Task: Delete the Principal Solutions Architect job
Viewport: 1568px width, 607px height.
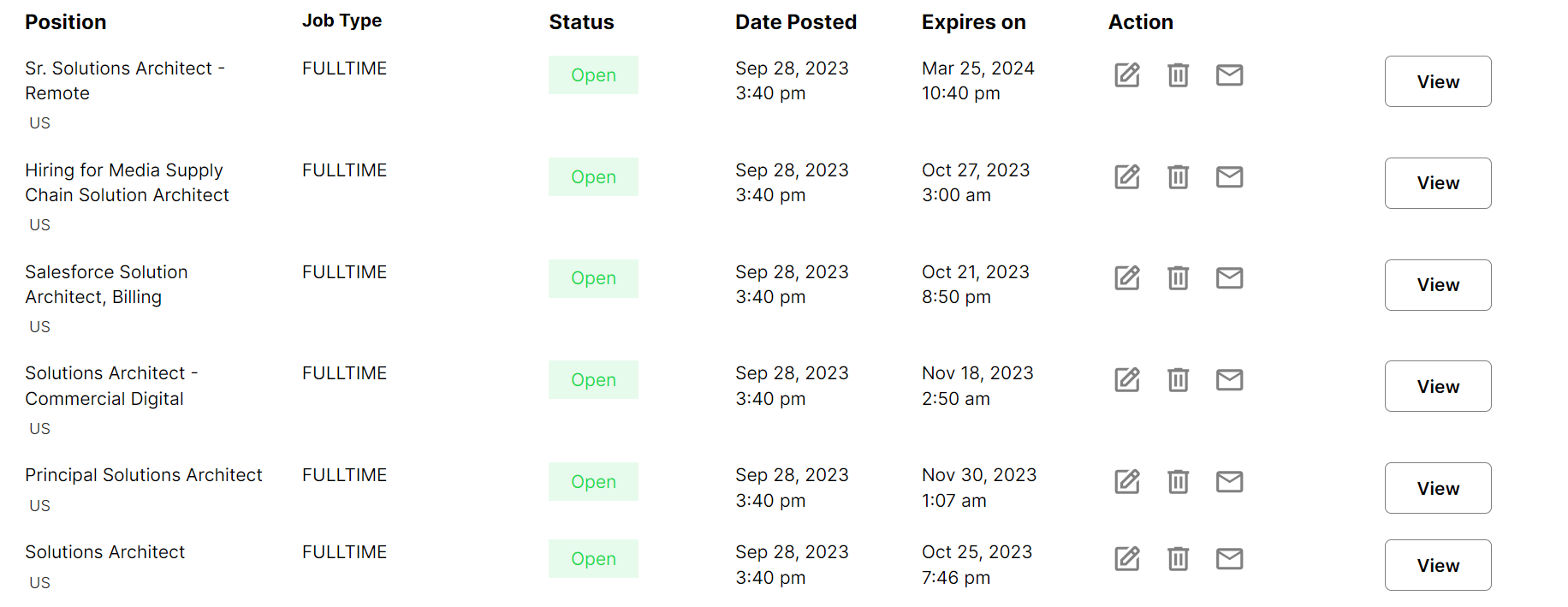Action: [x=1179, y=482]
